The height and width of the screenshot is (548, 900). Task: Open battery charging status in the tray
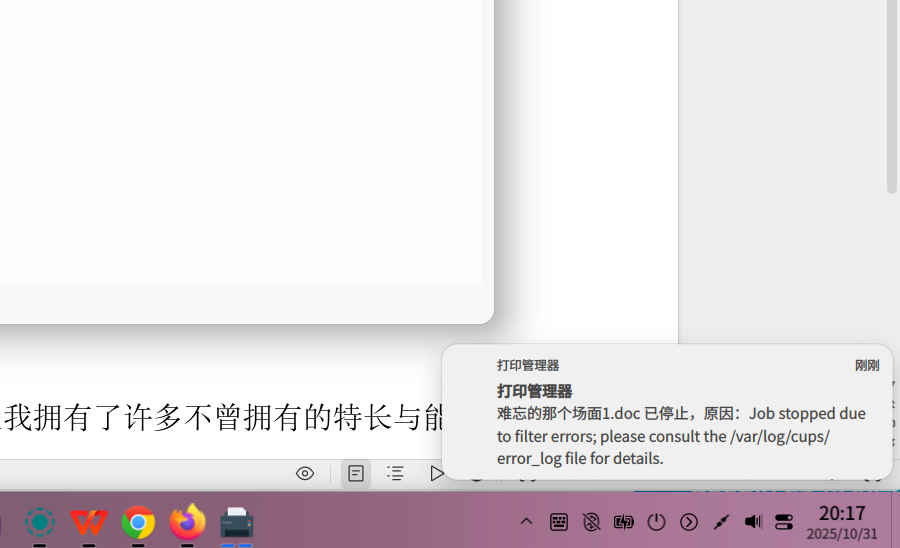click(624, 522)
